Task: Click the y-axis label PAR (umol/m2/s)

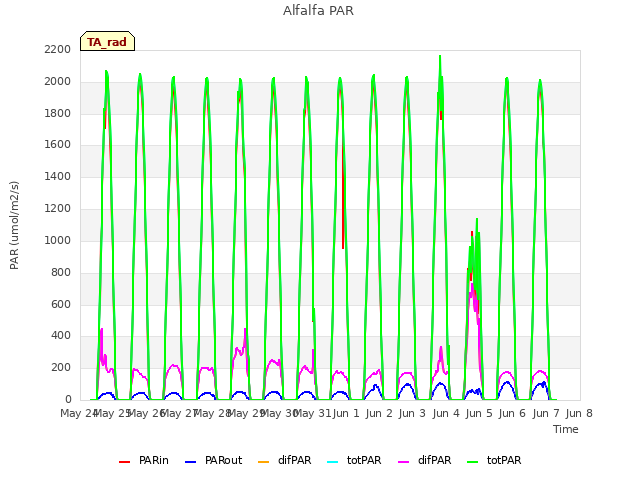Action: pyautogui.click(x=14, y=225)
